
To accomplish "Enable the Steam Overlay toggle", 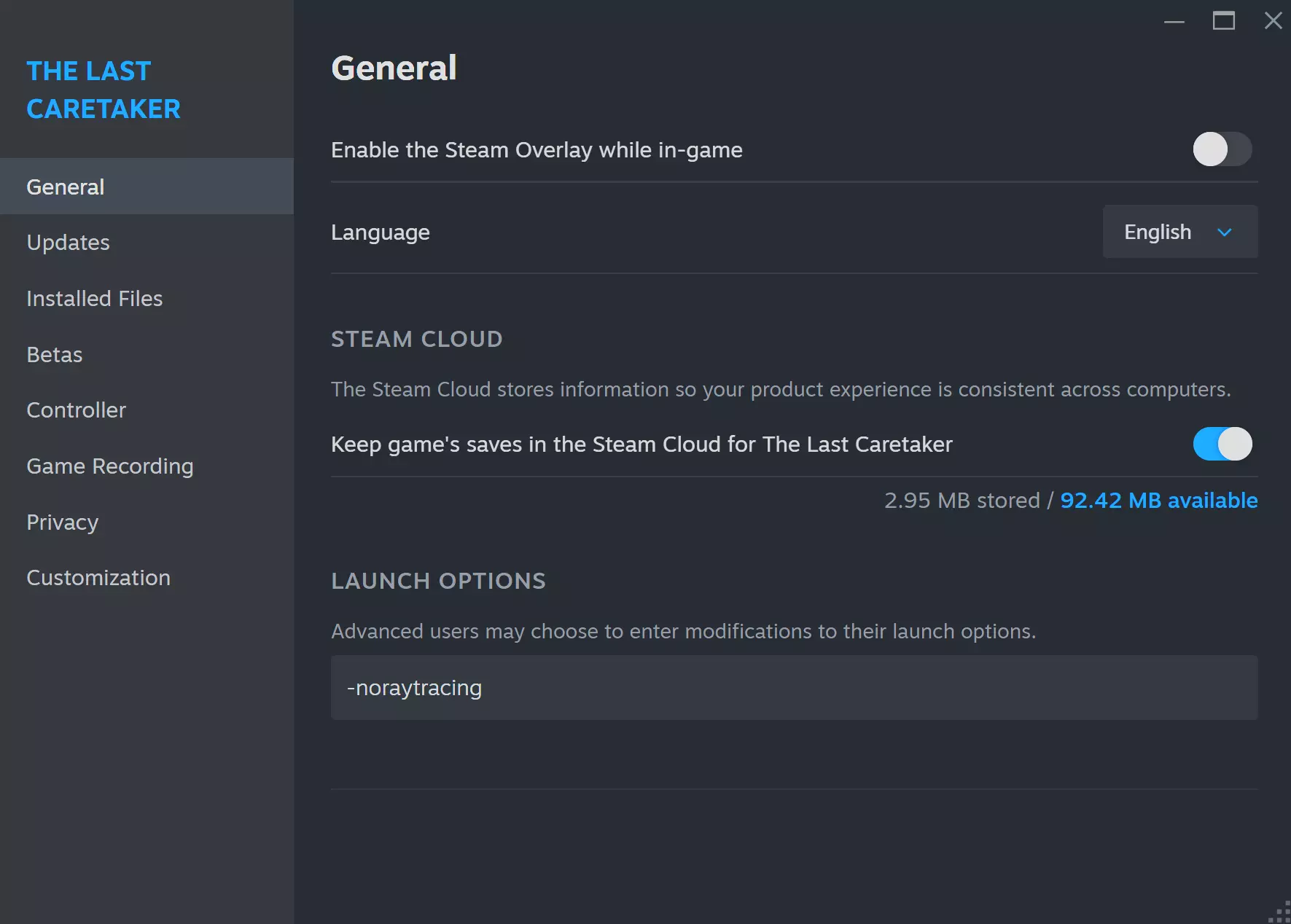I will point(1222,149).
